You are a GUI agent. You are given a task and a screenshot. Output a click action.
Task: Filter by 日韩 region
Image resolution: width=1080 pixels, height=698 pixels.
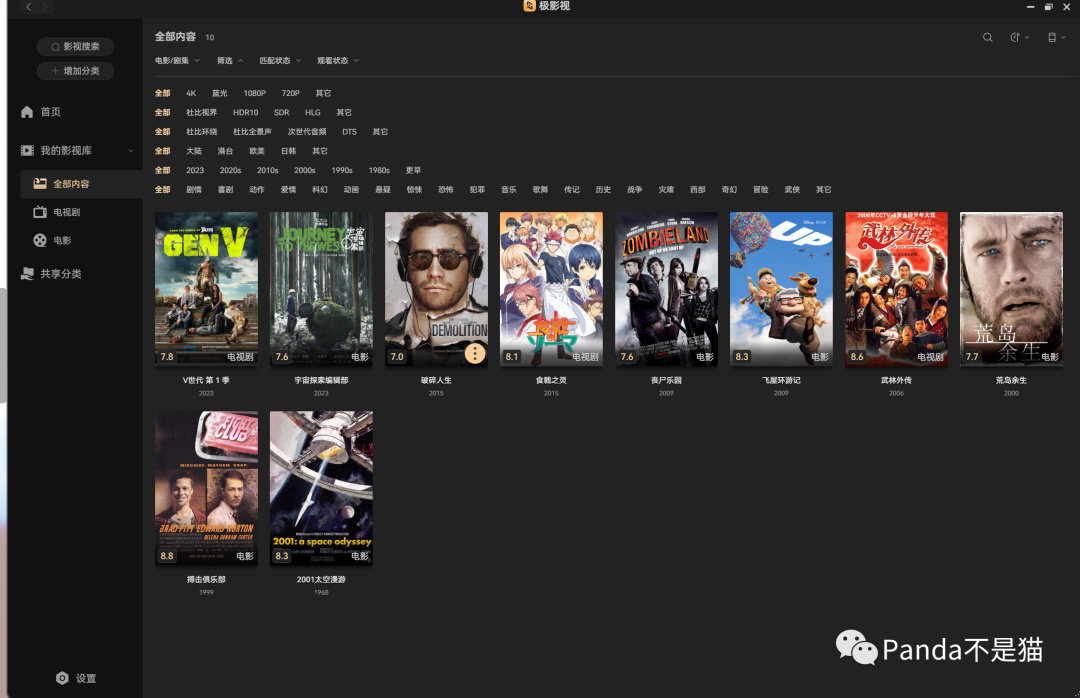pyautogui.click(x=289, y=151)
